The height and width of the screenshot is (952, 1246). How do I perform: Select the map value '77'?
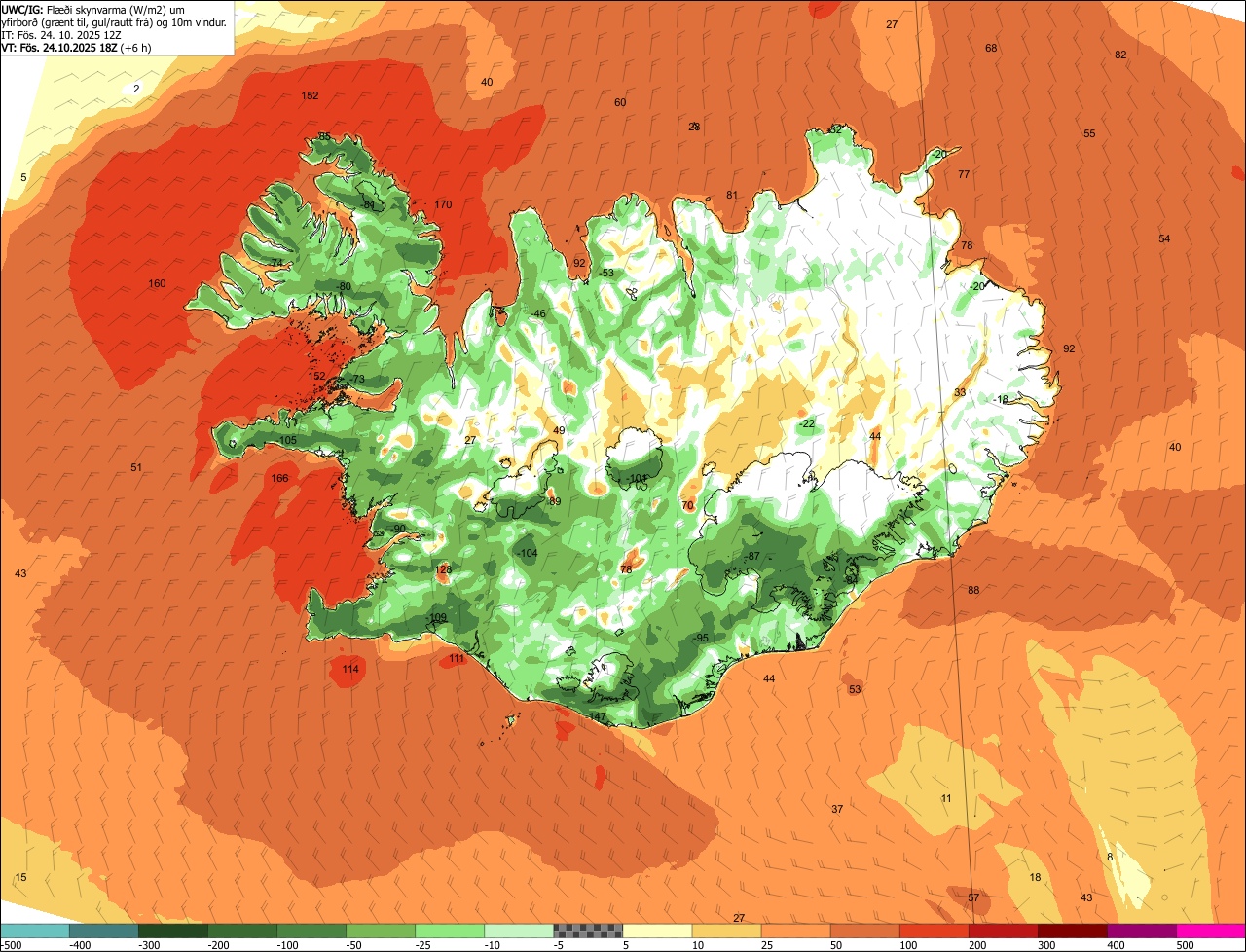click(964, 174)
